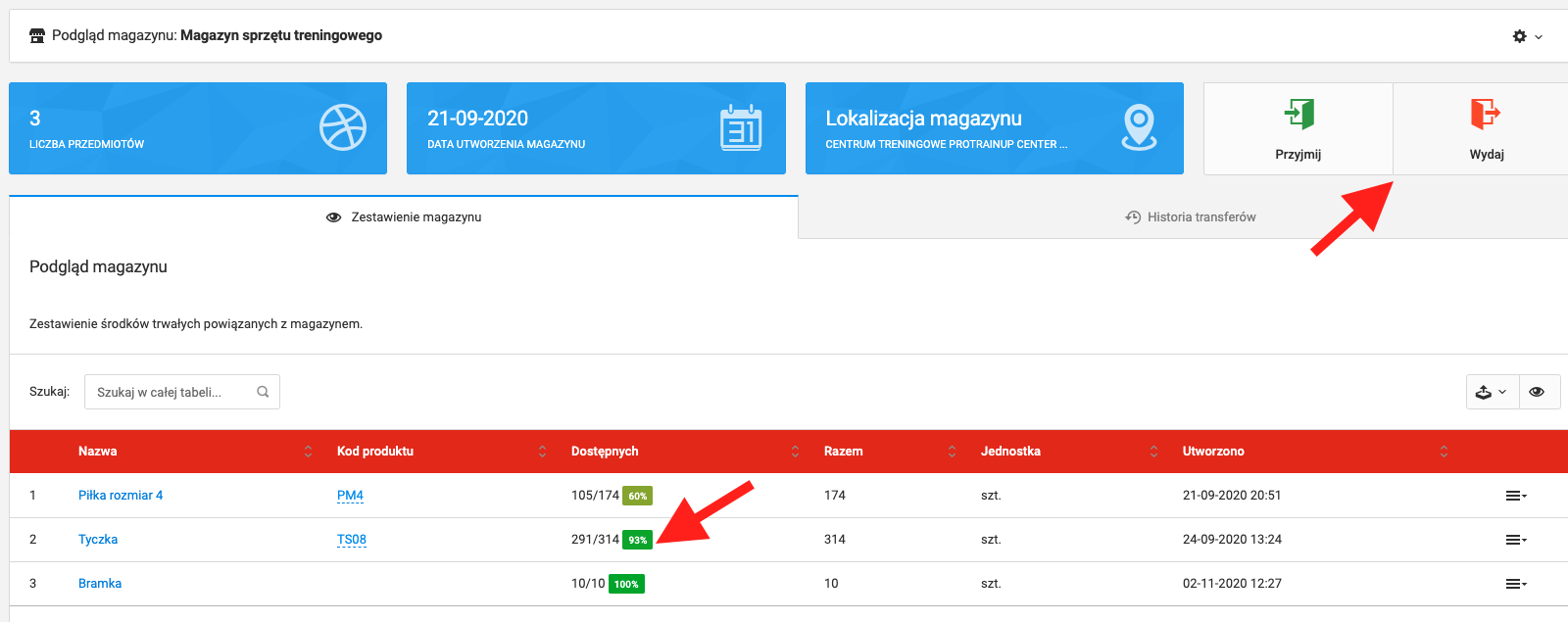Switch to Historia transferów tab
This screenshot has width=1568, height=622.
(x=1191, y=217)
